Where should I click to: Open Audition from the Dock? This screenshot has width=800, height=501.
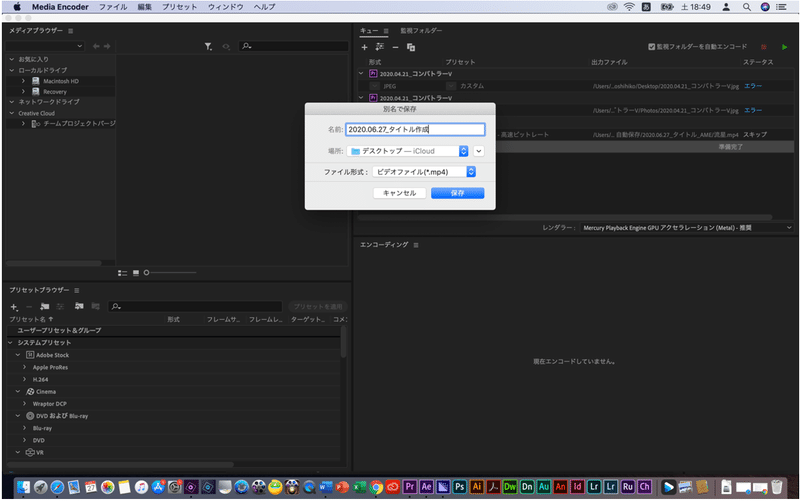(544, 487)
